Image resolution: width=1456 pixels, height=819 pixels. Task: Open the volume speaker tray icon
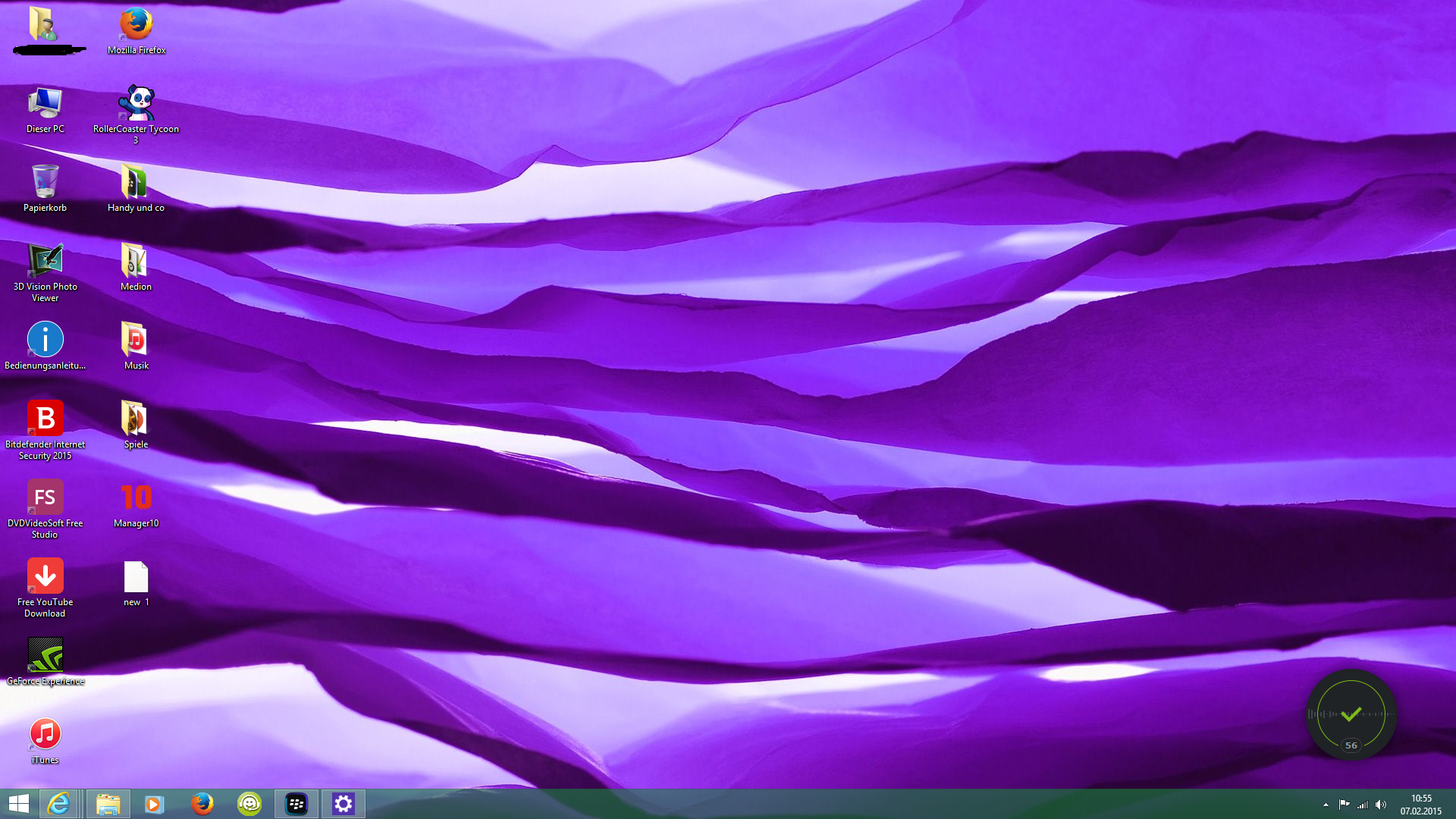click(x=1381, y=805)
